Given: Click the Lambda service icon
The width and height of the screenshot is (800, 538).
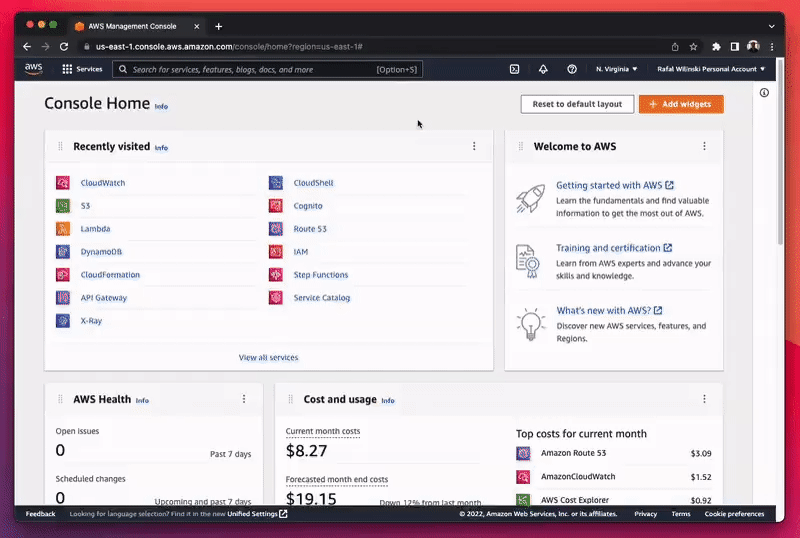Looking at the screenshot, I should tap(63, 229).
